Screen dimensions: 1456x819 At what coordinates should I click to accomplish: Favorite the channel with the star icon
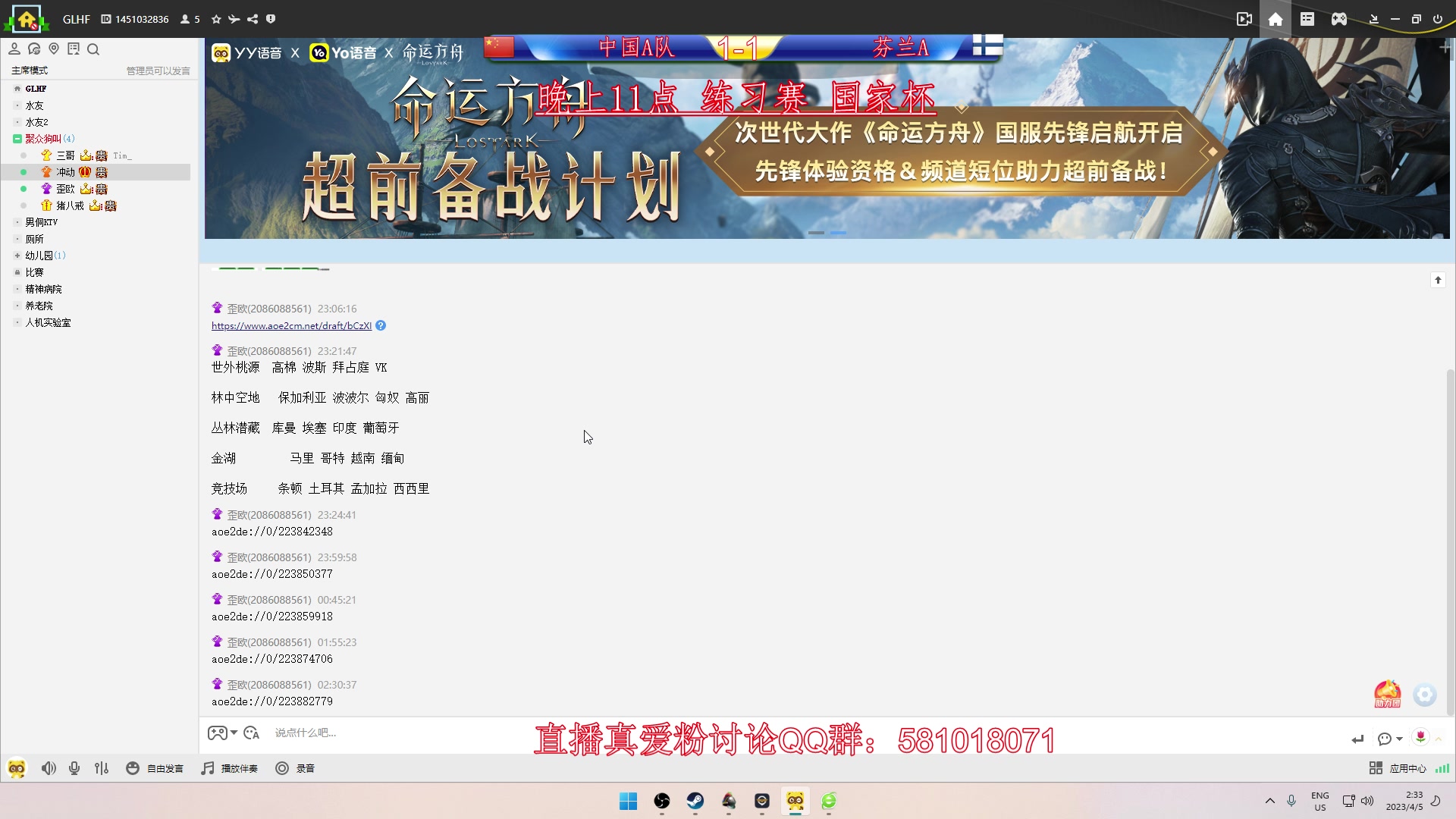(216, 19)
